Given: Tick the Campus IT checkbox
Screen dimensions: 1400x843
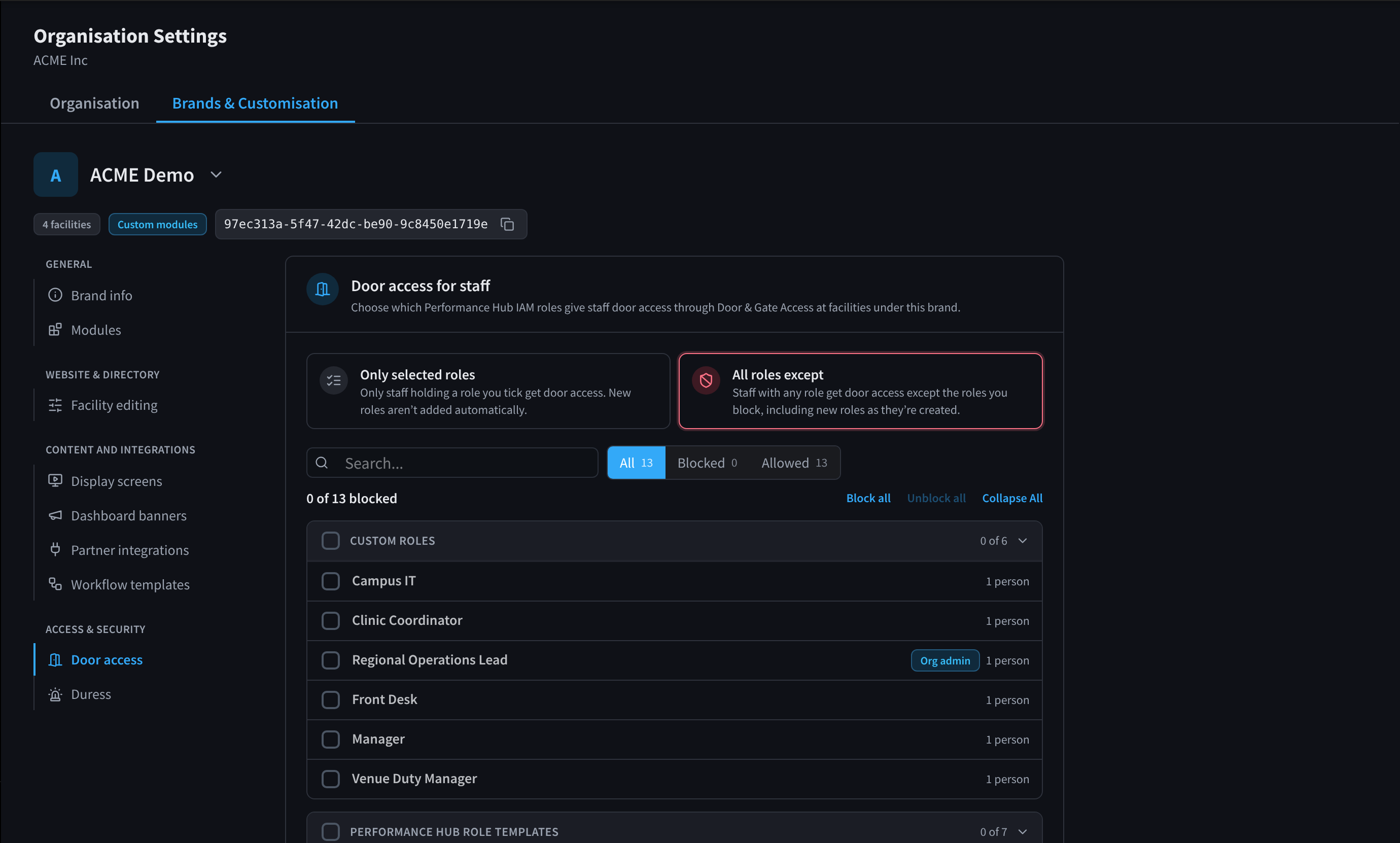Looking at the screenshot, I should pos(331,581).
